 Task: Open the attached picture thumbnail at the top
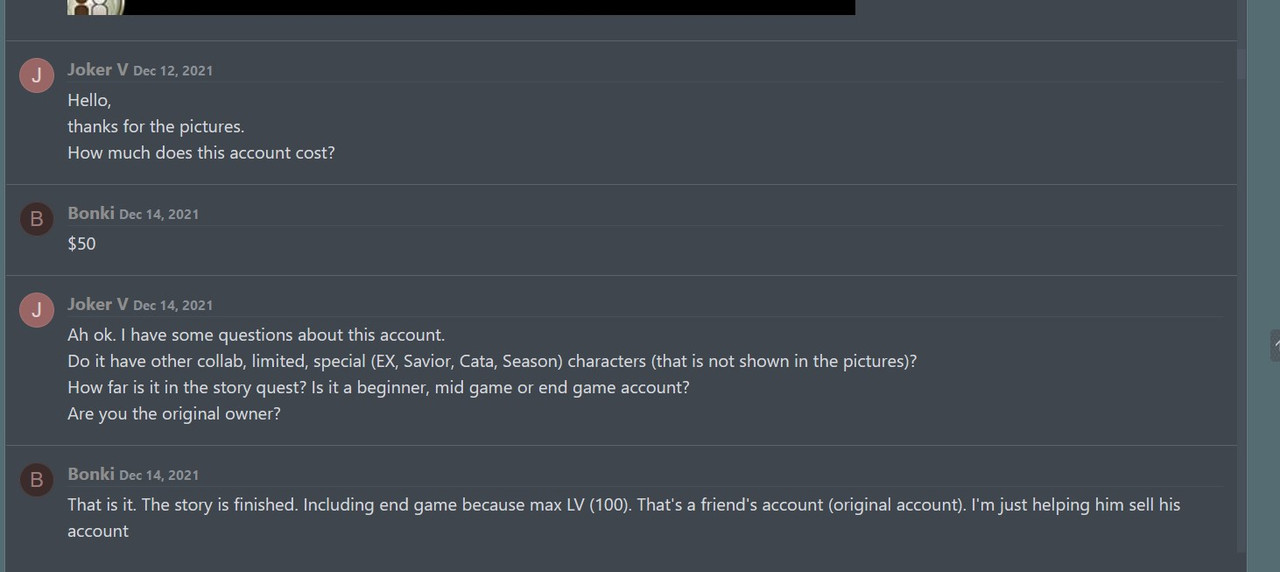tap(96, 7)
